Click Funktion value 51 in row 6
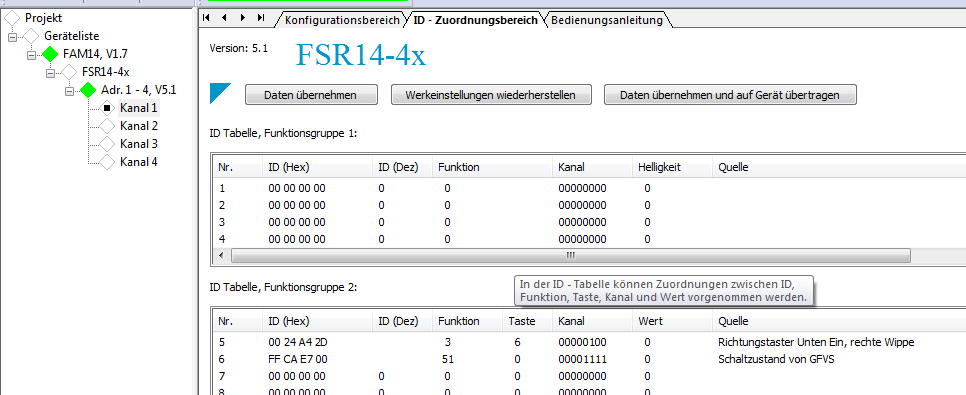Viewport: 966px width, 395px height. coord(447,359)
